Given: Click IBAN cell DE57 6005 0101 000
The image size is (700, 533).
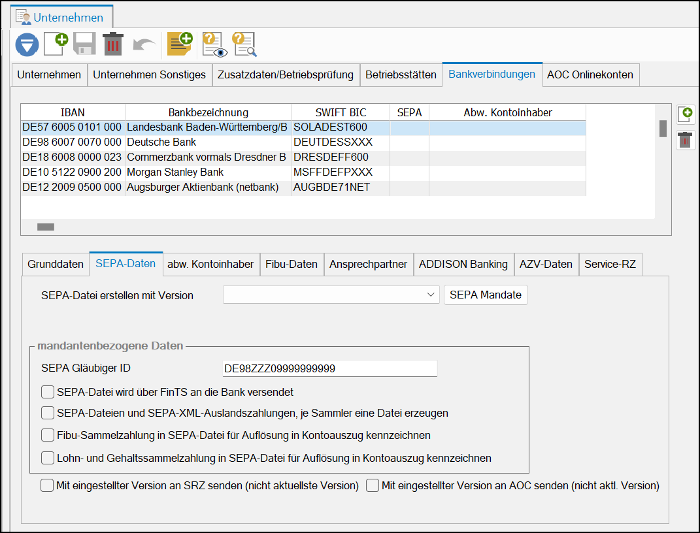Looking at the screenshot, I should coord(72,127).
